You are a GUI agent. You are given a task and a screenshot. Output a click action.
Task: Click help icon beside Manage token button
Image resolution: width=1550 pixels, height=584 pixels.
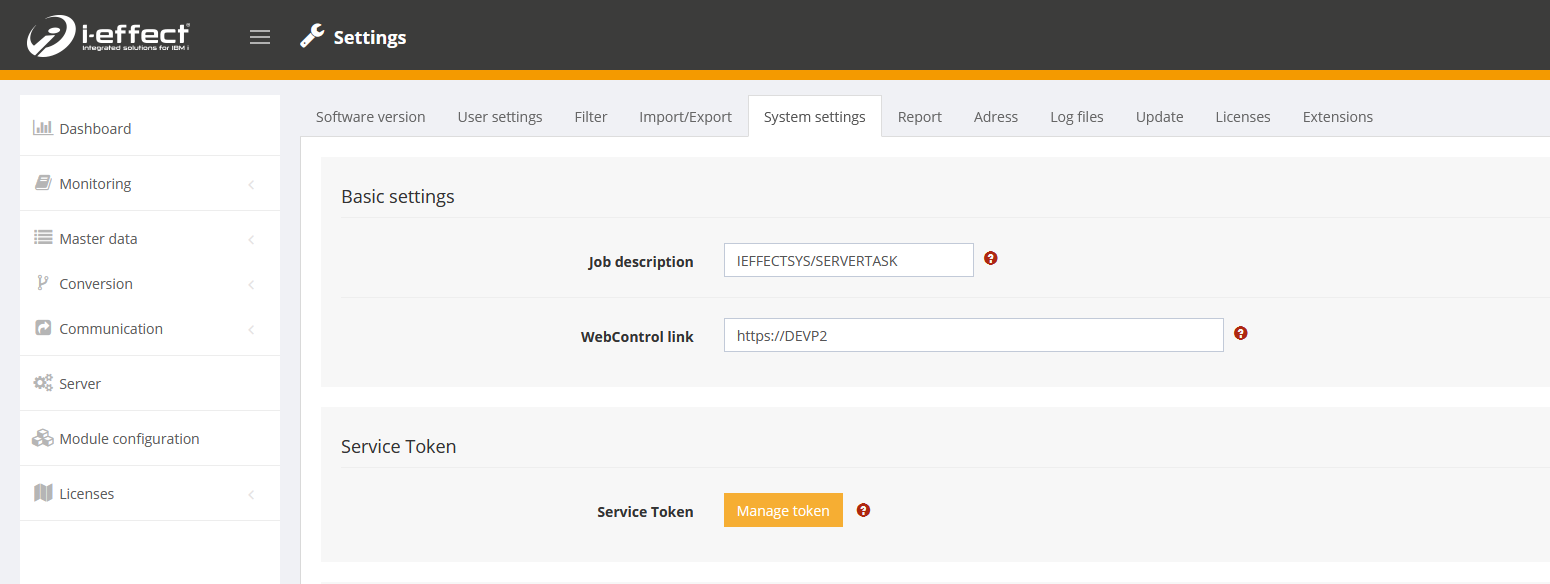pyautogui.click(x=864, y=510)
